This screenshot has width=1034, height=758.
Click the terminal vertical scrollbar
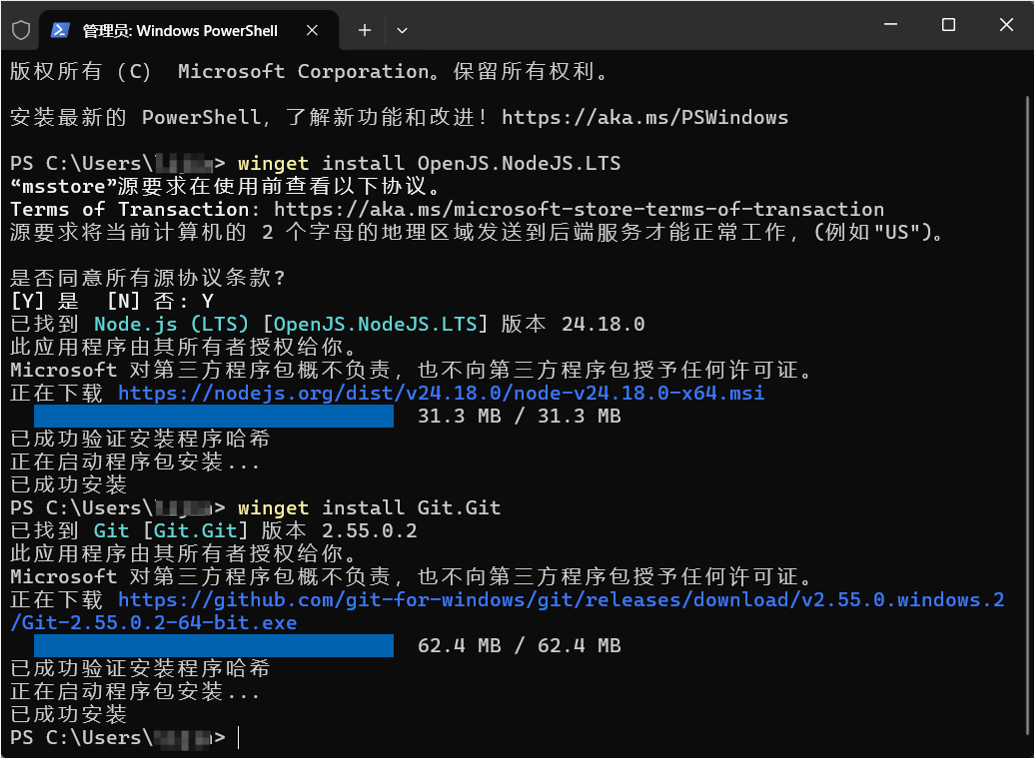[1027, 416]
